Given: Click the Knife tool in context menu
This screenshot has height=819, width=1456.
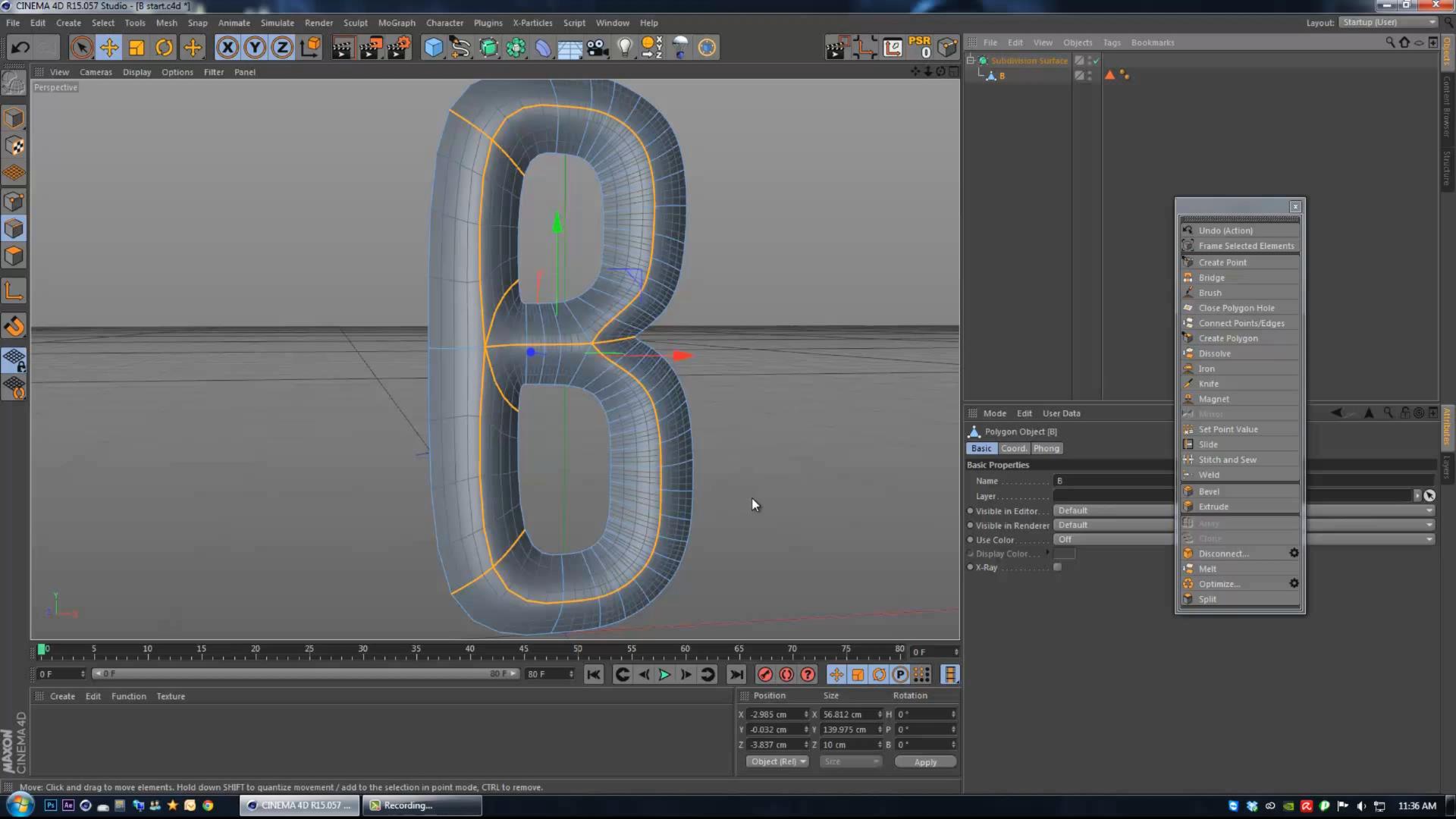Looking at the screenshot, I should coord(1209,383).
